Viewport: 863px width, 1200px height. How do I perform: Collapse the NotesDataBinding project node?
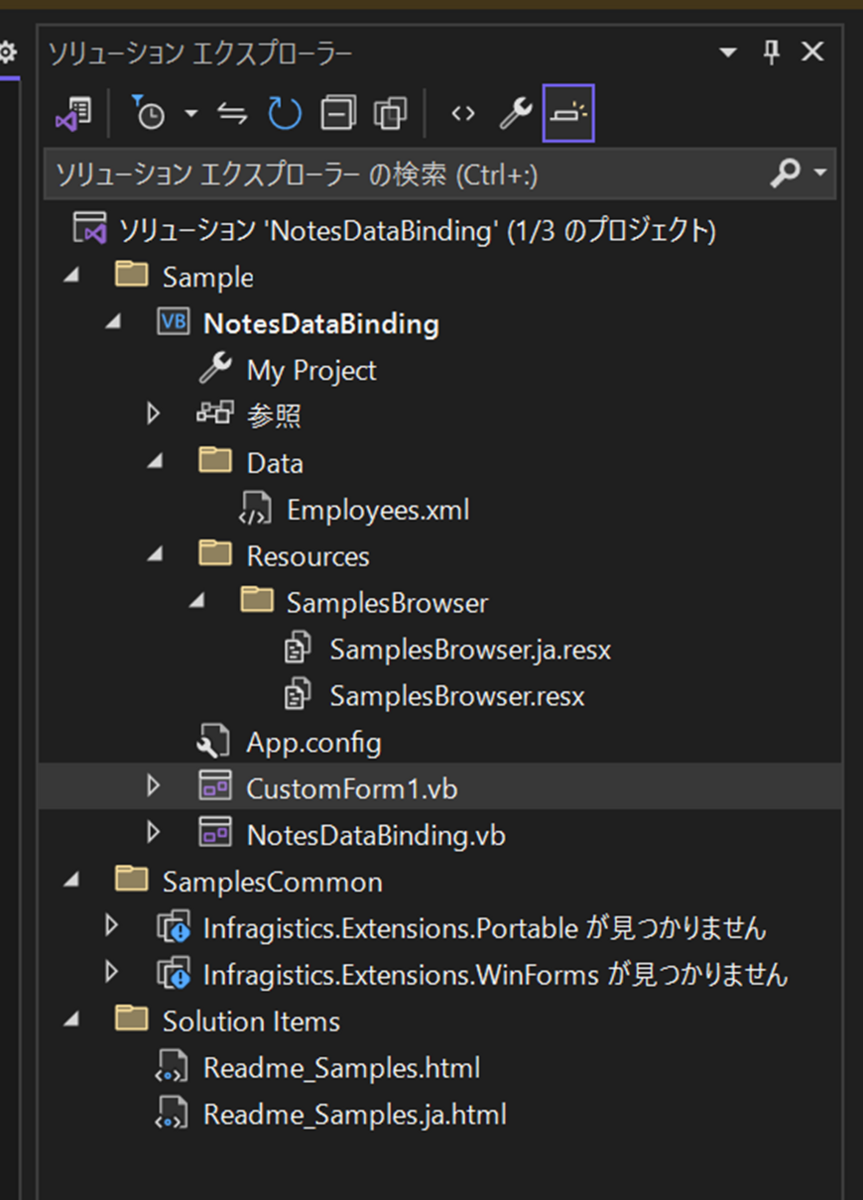[x=113, y=323]
